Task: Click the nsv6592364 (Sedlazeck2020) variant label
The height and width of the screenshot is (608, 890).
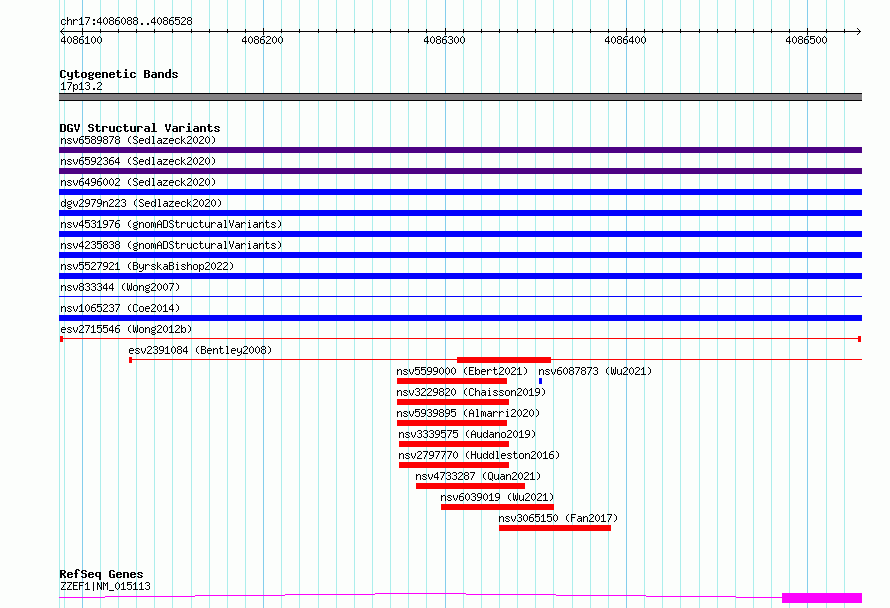Action: click(138, 161)
